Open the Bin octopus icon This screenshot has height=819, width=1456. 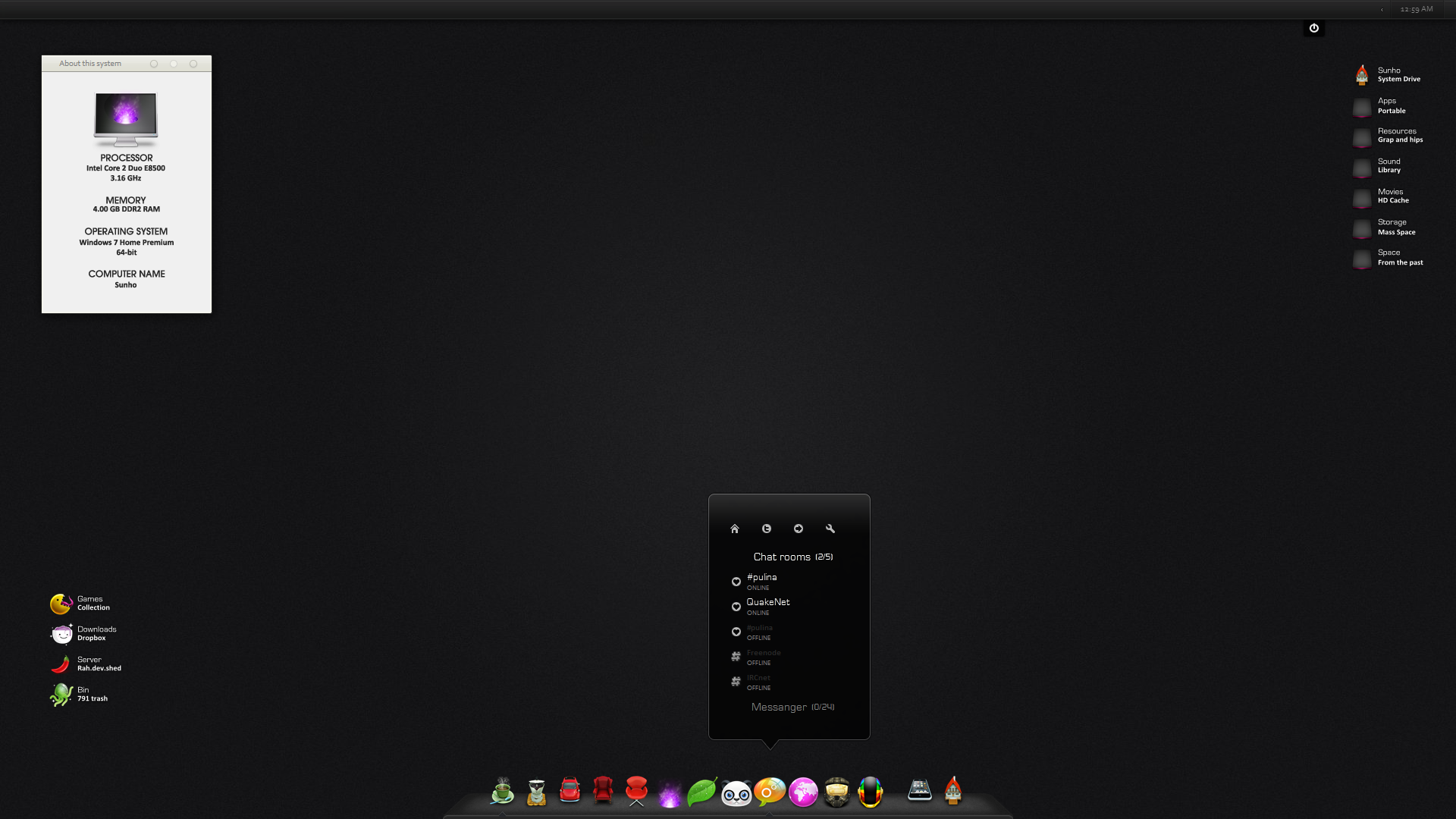pos(61,695)
